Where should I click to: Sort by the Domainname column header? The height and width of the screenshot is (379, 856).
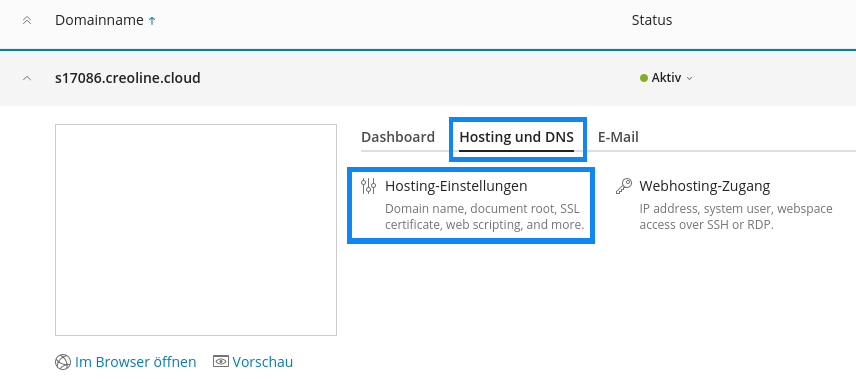pyautogui.click(x=99, y=21)
